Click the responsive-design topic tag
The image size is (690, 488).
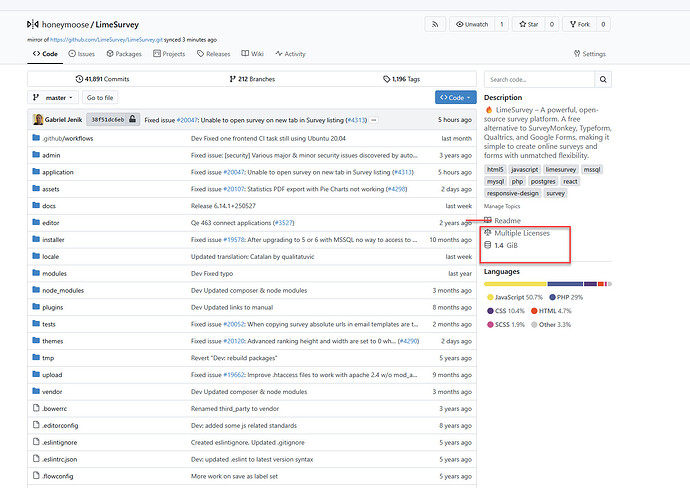[x=513, y=193]
